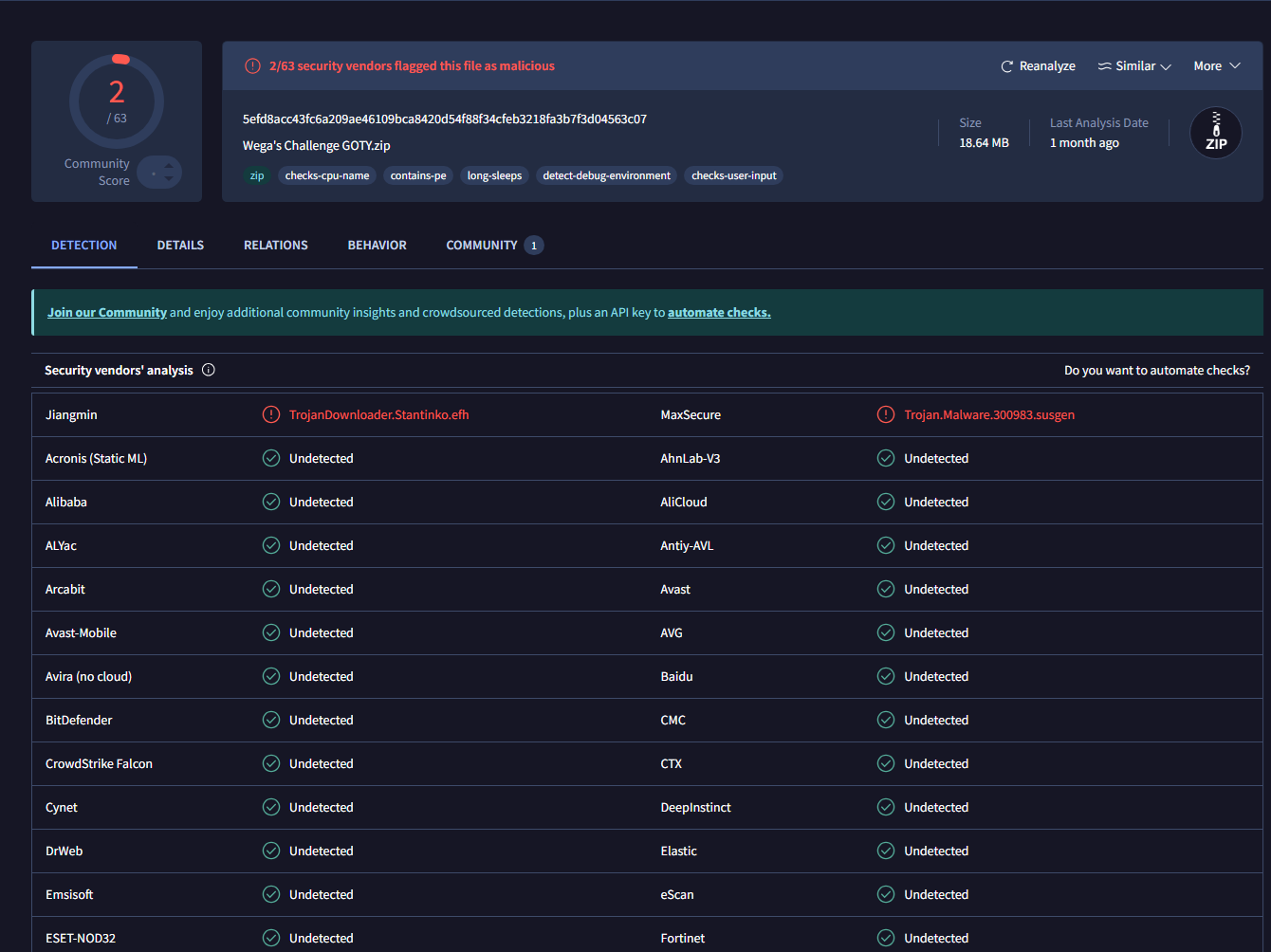
Task: Click 'Do you want to automate checks?'
Action: 1157,370
